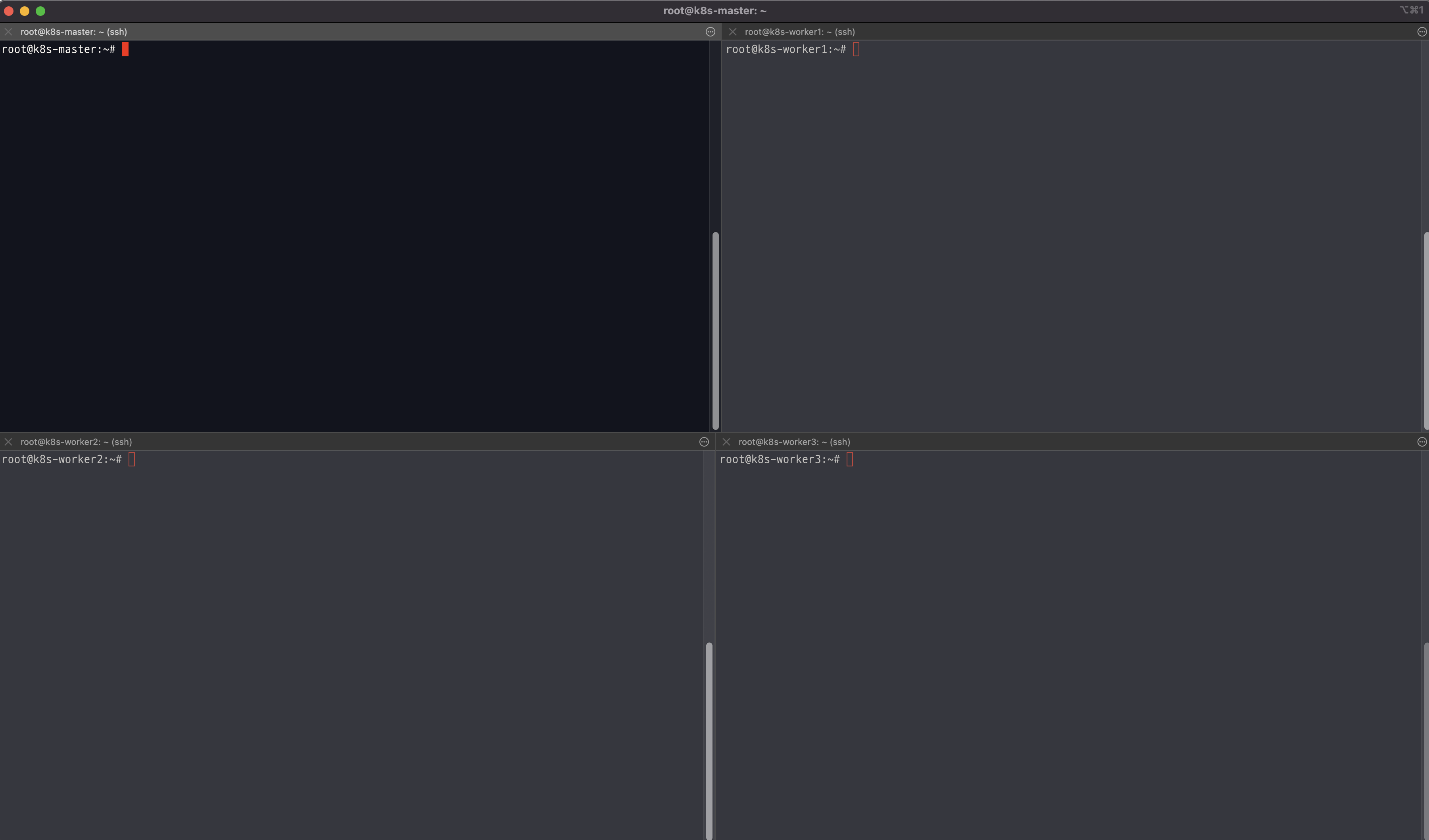Select the root@k8s-worker1 pane title

pos(799,32)
